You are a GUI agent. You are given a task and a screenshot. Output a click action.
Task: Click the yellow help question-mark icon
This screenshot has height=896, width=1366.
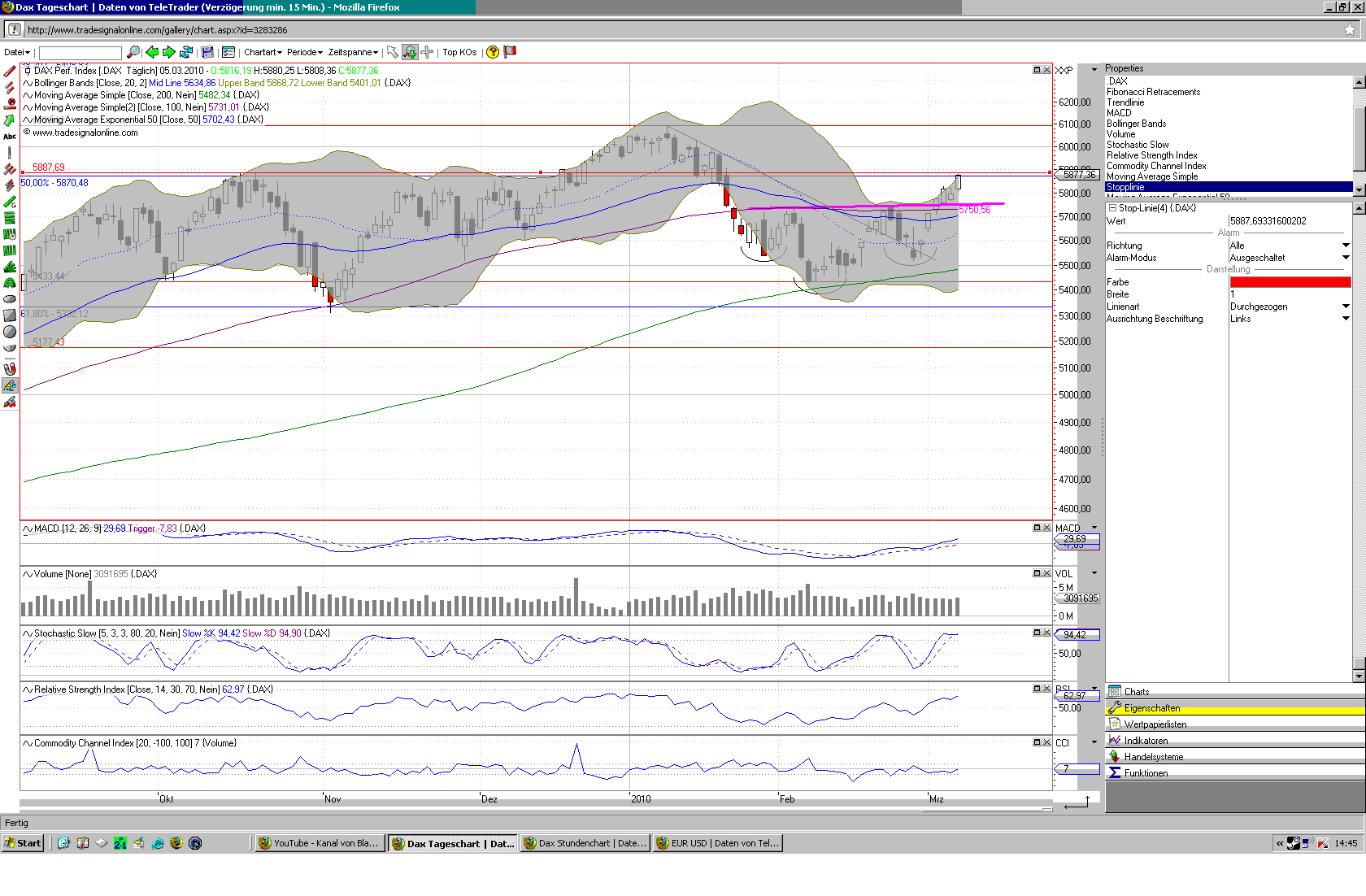point(493,52)
